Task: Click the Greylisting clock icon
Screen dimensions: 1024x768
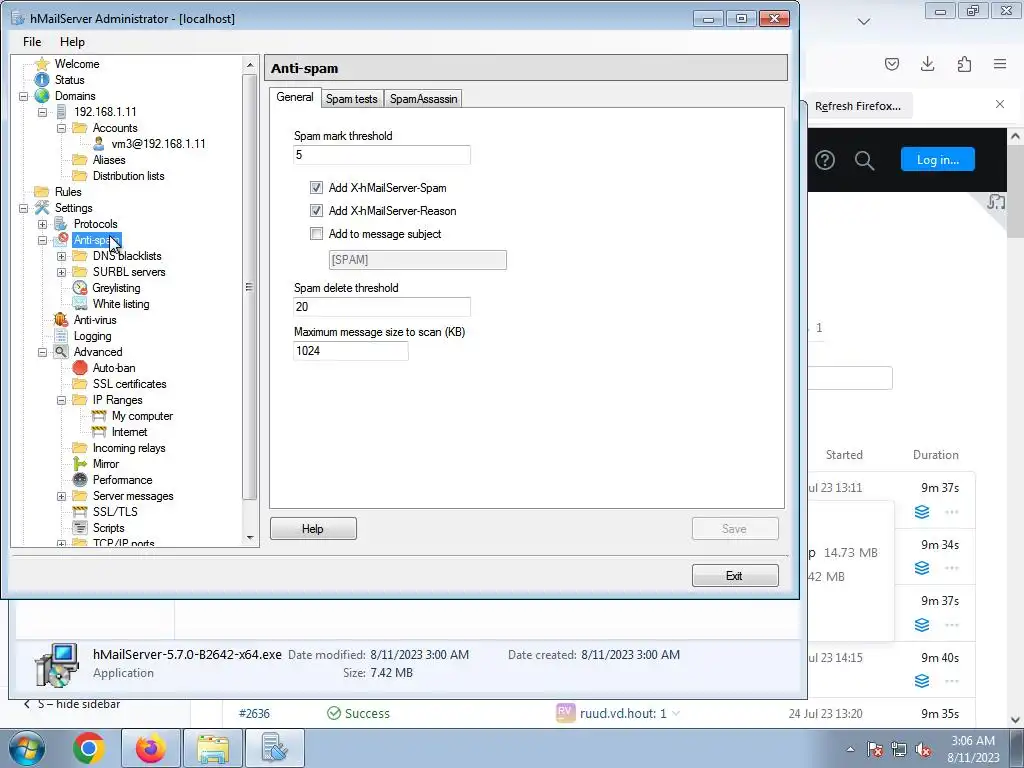Action: 80,288
